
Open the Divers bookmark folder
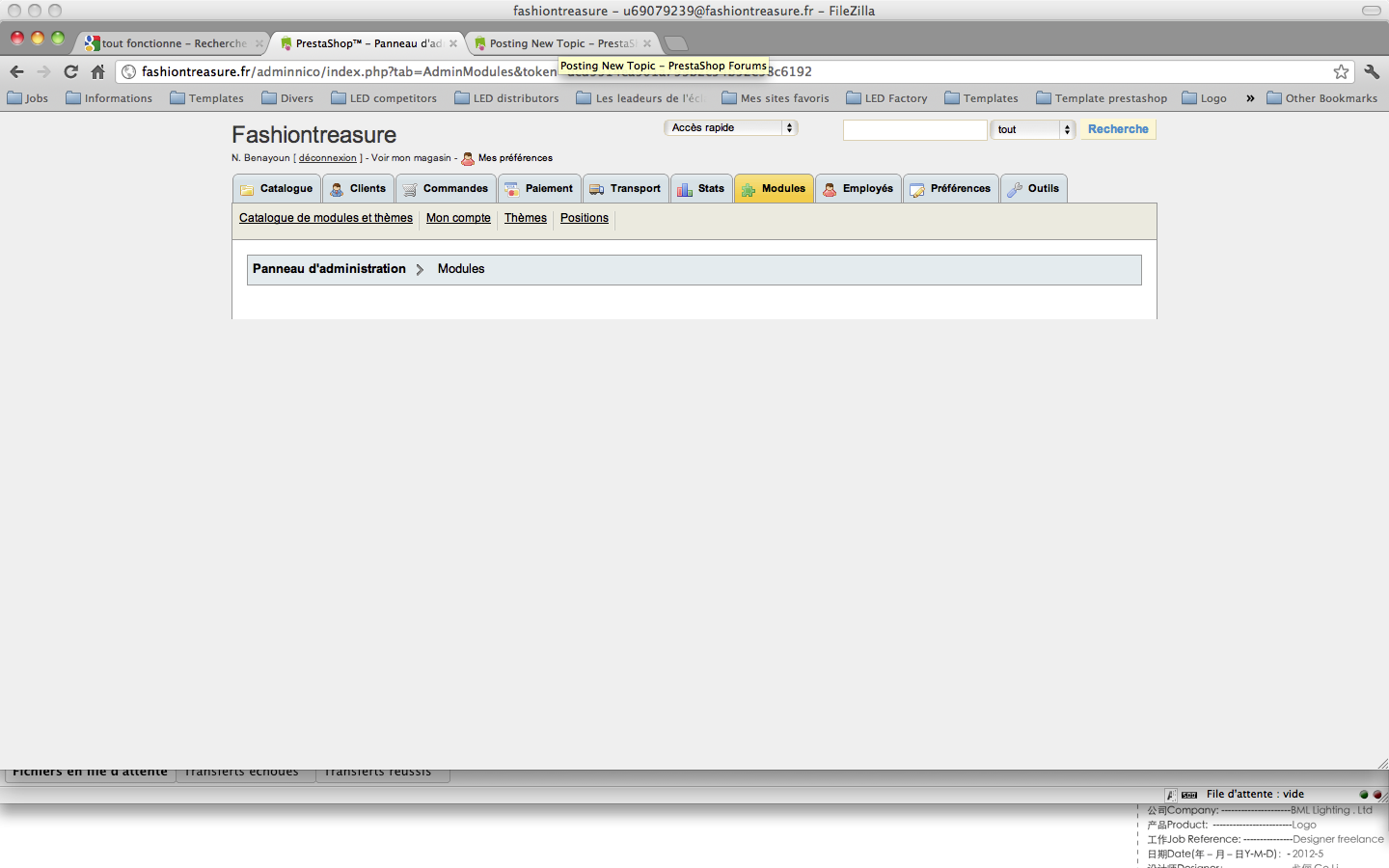point(287,98)
